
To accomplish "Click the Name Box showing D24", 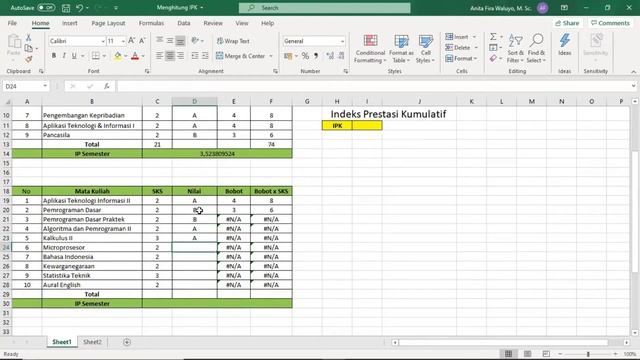I will tap(25, 86).
